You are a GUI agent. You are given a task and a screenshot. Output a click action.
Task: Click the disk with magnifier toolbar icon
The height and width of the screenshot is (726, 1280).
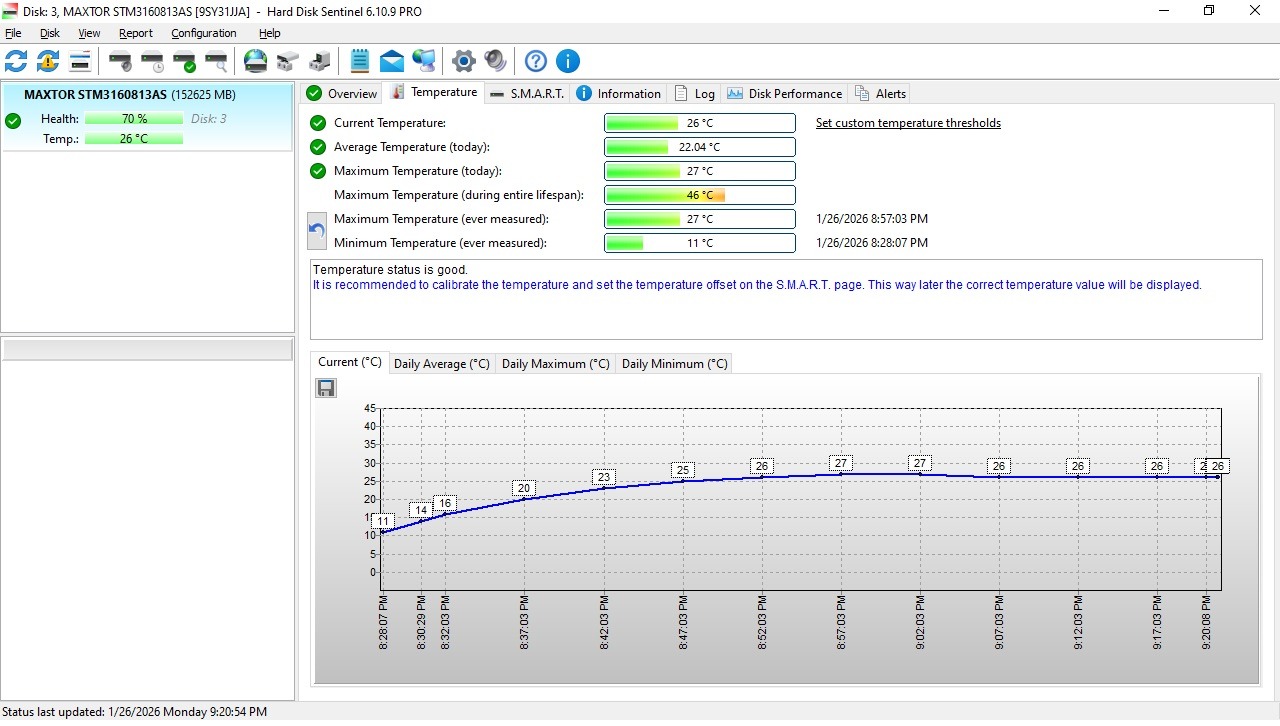(216, 61)
